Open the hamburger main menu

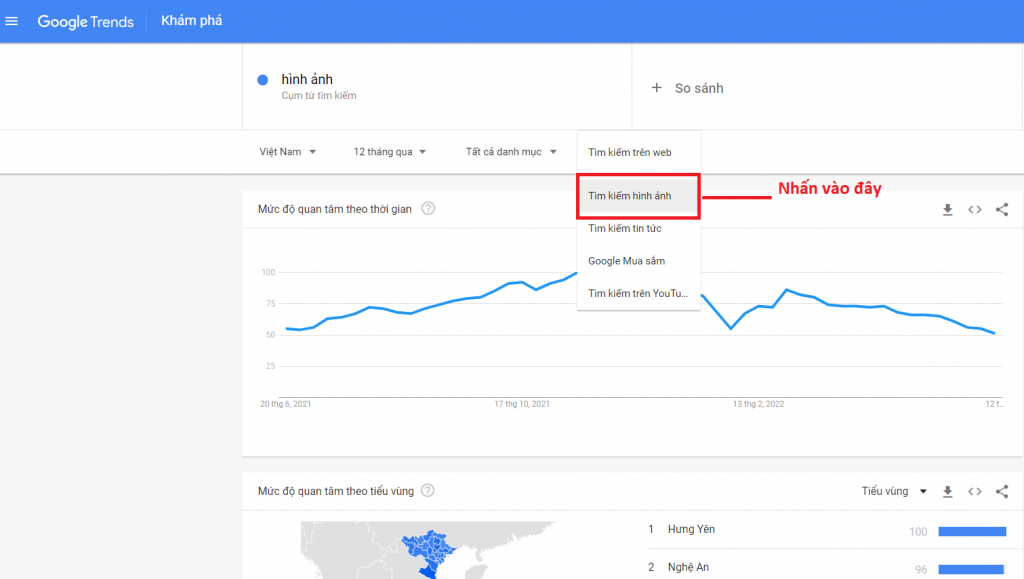tap(12, 22)
